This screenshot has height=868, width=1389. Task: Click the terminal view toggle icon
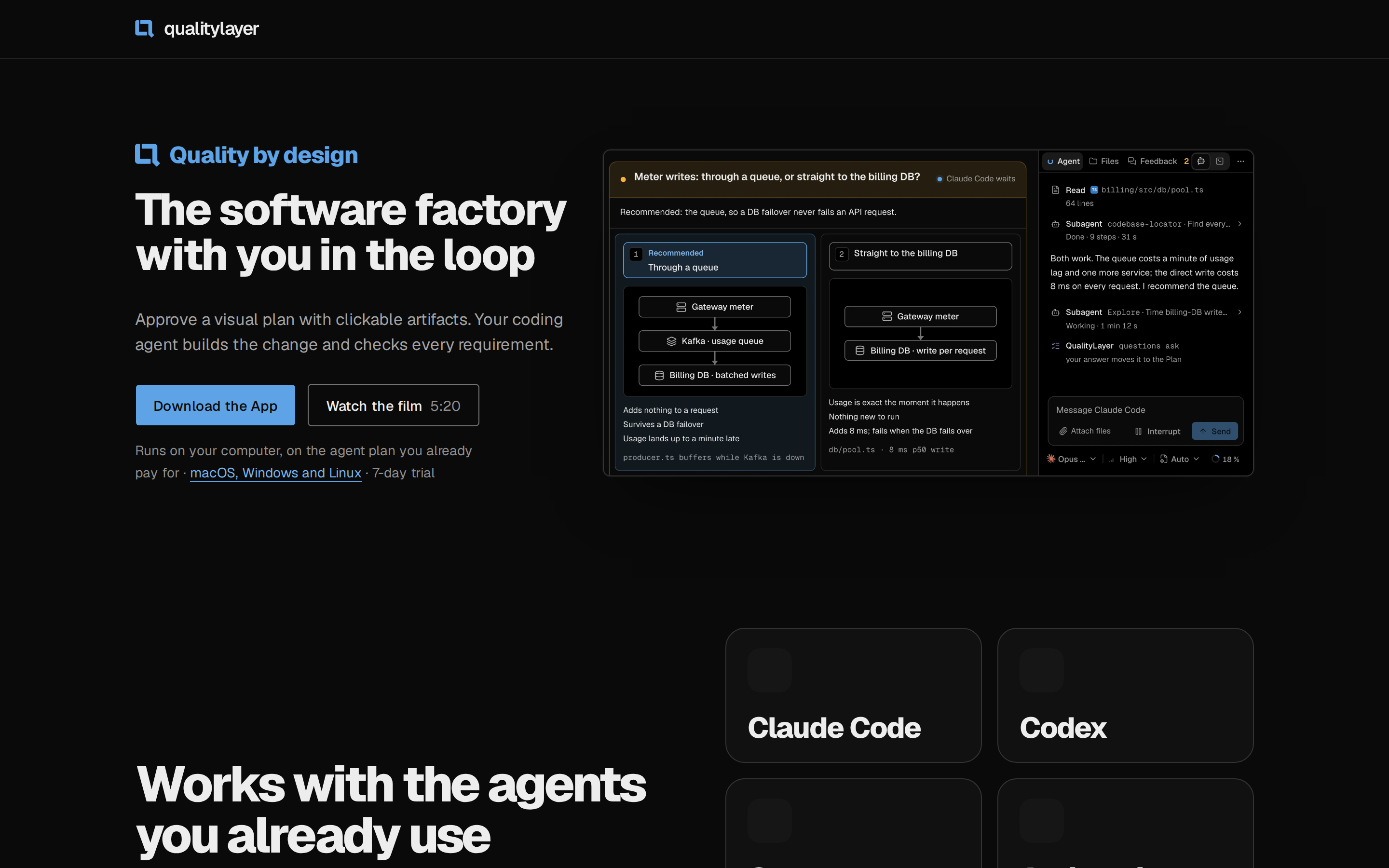click(x=1220, y=162)
